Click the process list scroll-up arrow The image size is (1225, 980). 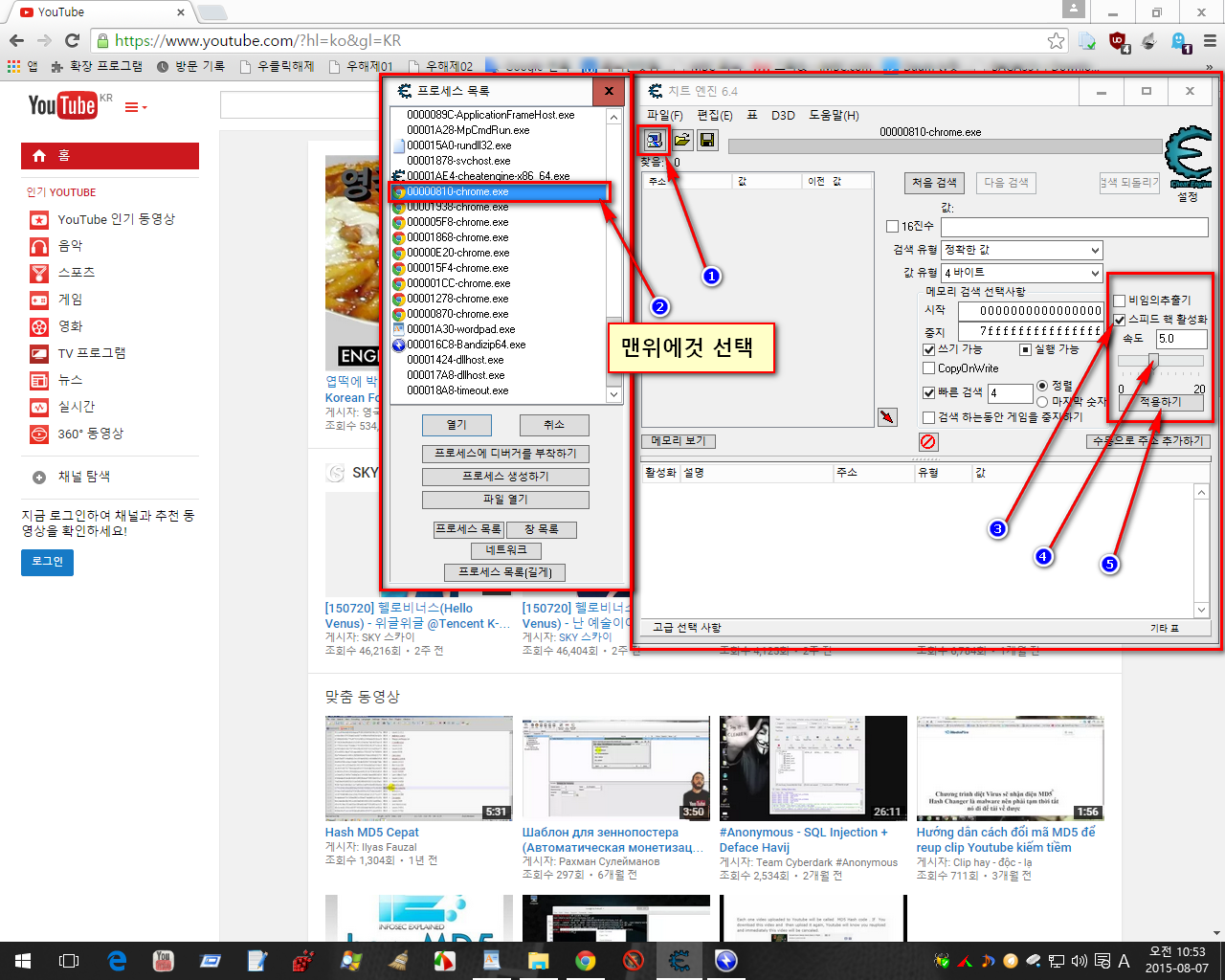pyautogui.click(x=613, y=116)
